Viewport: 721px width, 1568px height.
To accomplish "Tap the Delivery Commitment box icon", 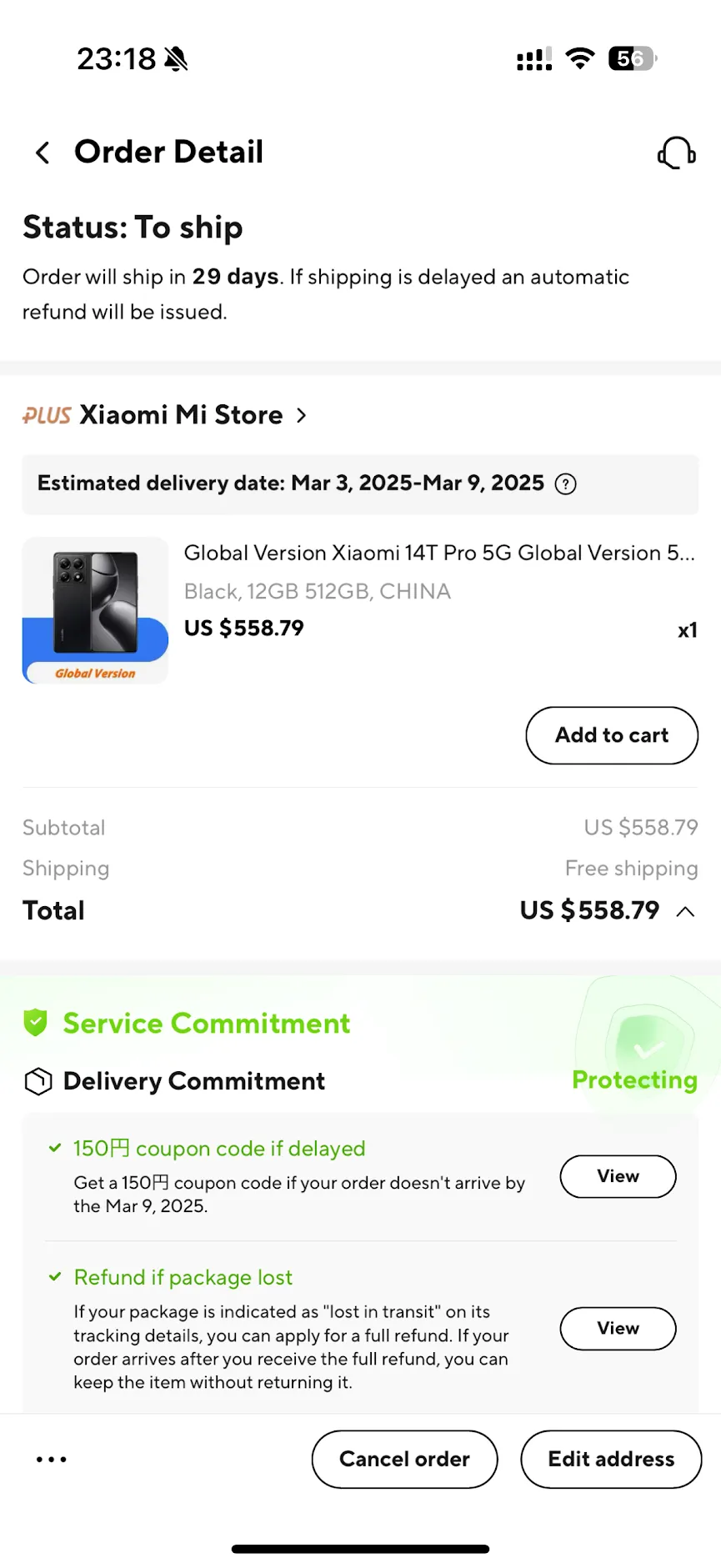I will click(x=38, y=1081).
